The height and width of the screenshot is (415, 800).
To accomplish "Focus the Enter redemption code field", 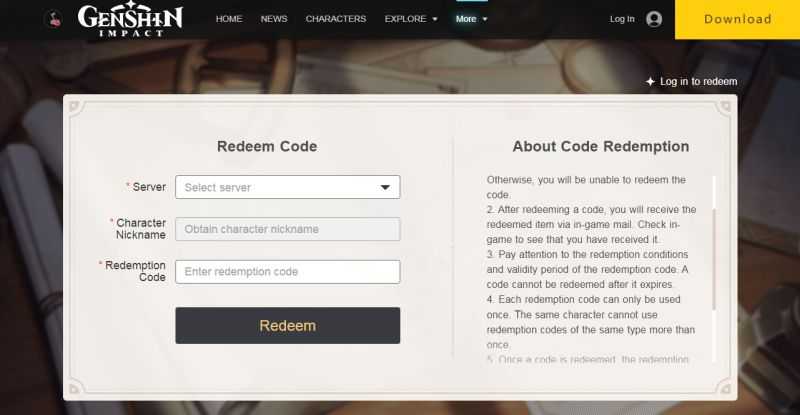I will (x=288, y=272).
